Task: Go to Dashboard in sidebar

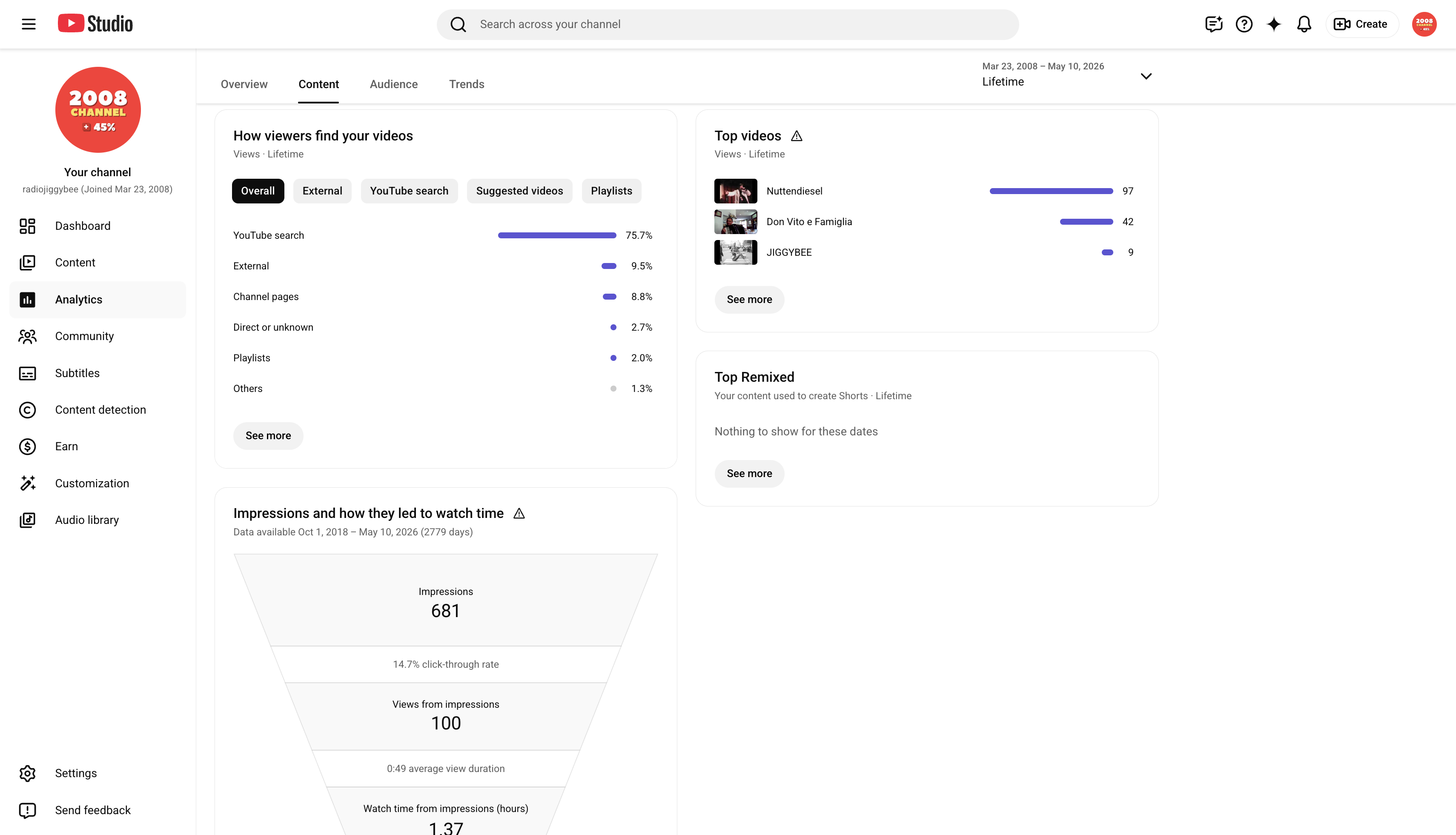Action: click(x=97, y=226)
